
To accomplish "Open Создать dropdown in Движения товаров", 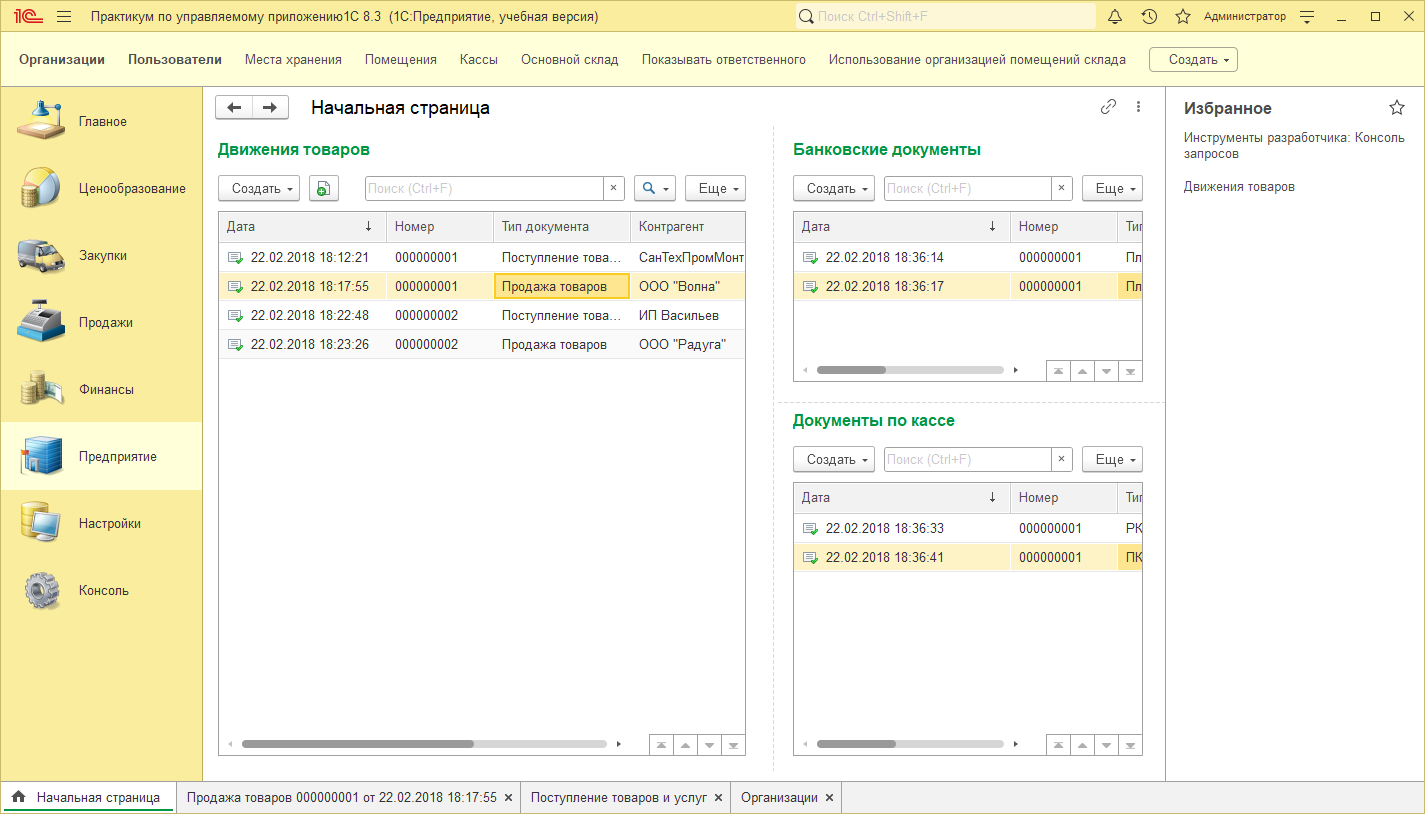I will 259,188.
